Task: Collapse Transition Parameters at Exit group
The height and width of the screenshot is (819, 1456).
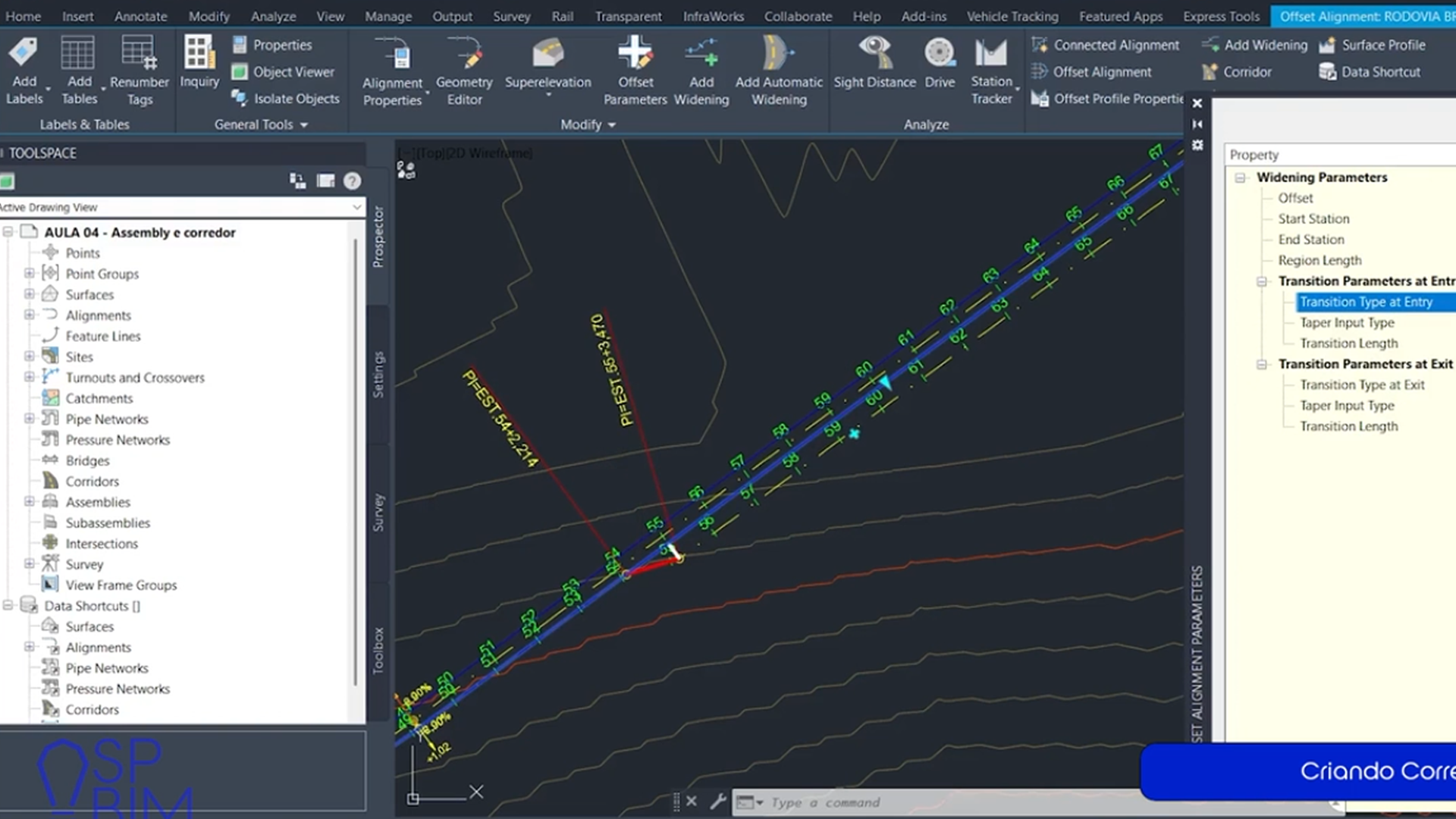Action: pos(1262,365)
